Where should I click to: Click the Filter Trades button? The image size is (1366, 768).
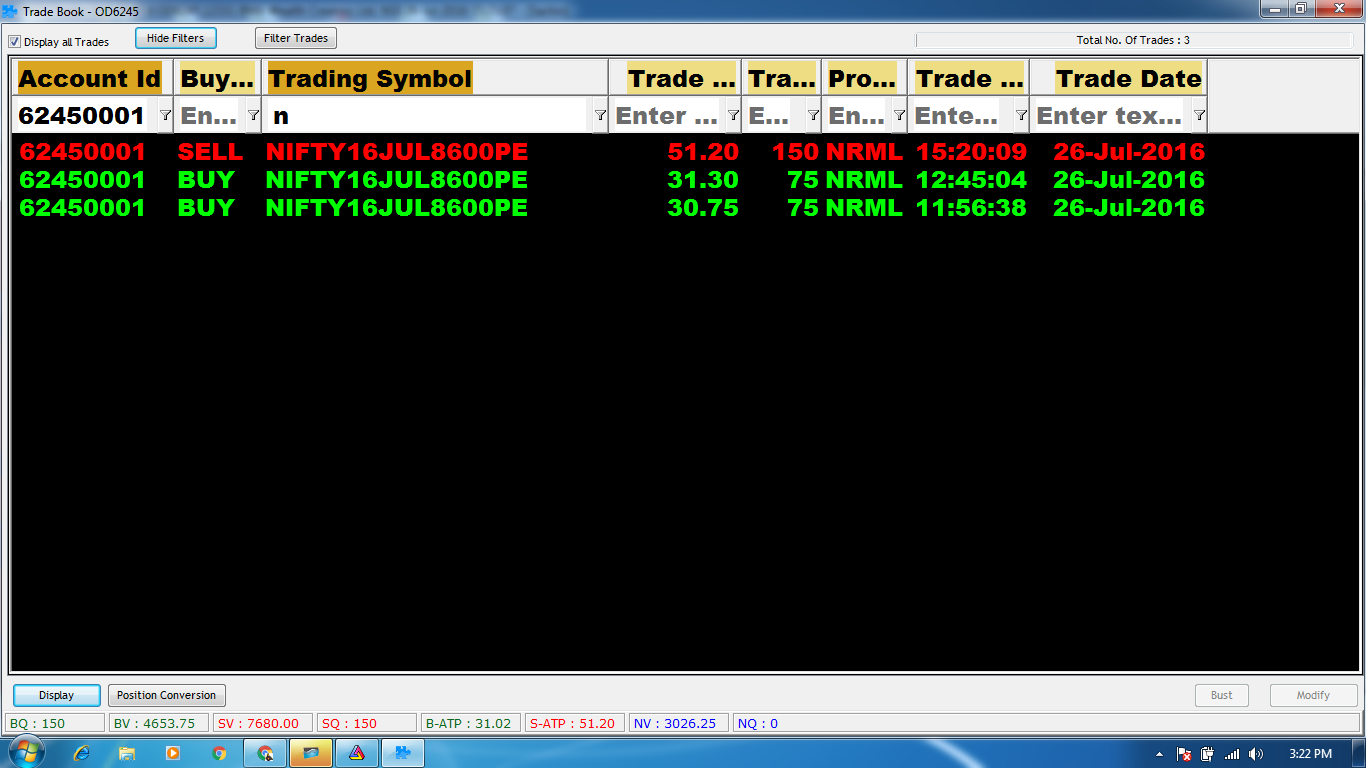296,38
